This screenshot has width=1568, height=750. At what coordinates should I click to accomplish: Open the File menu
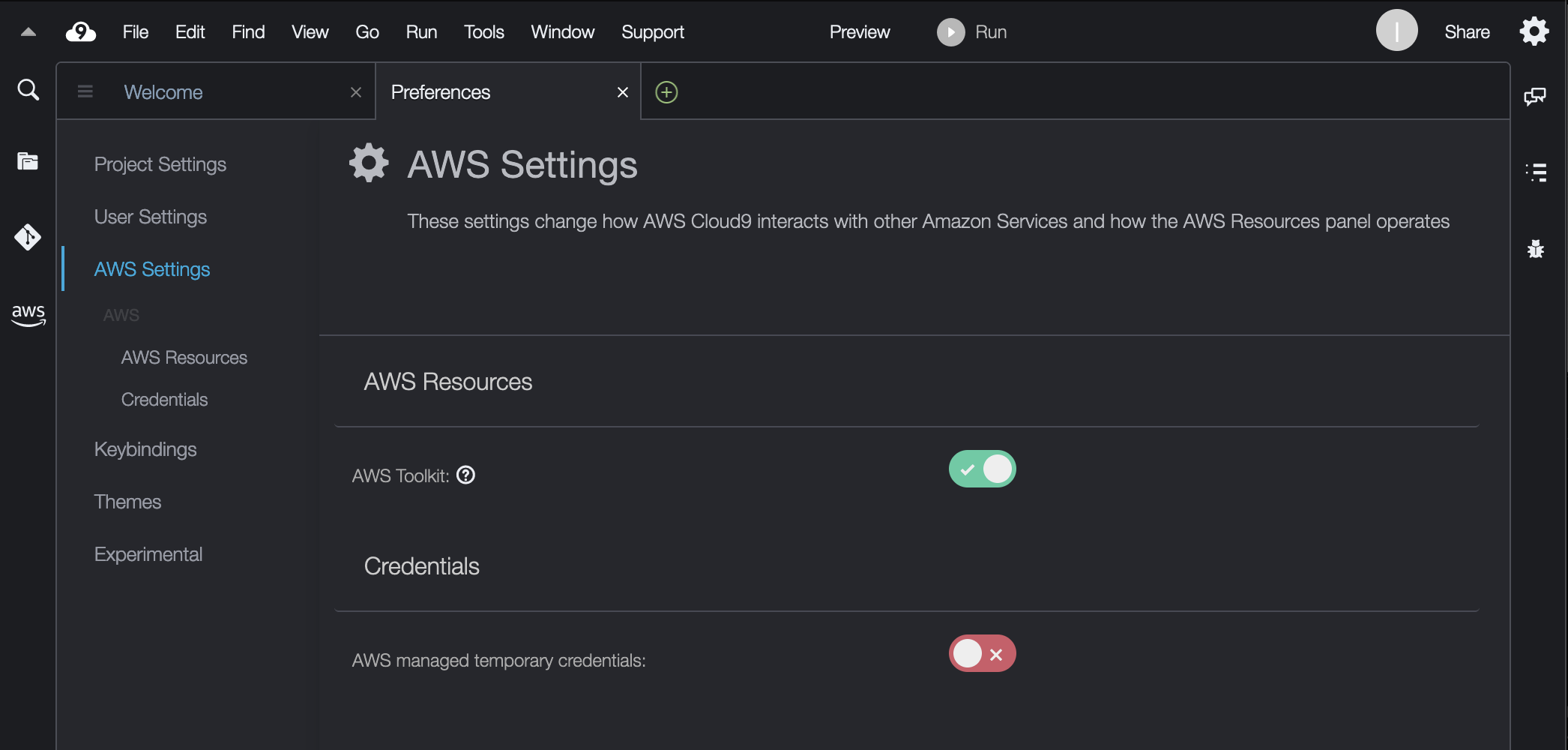136,31
